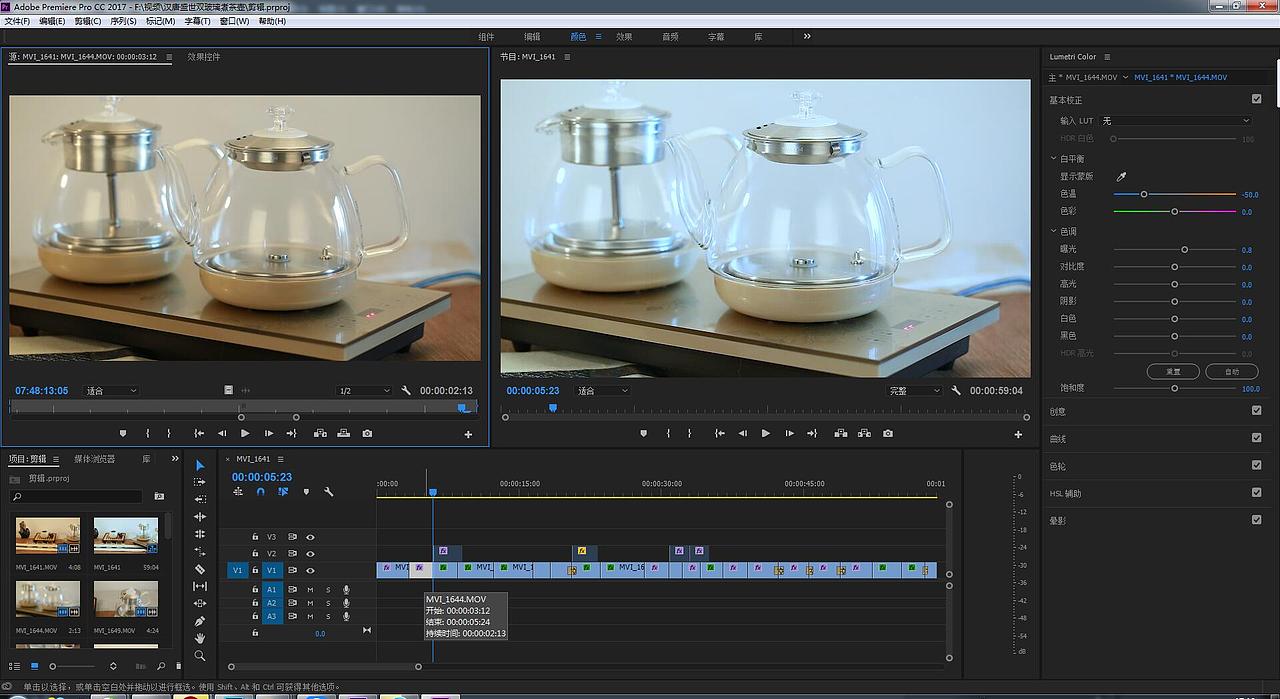The width and height of the screenshot is (1280, 699).
Task: Open program monitor zoom 适合 dropdown
Action: [603, 391]
